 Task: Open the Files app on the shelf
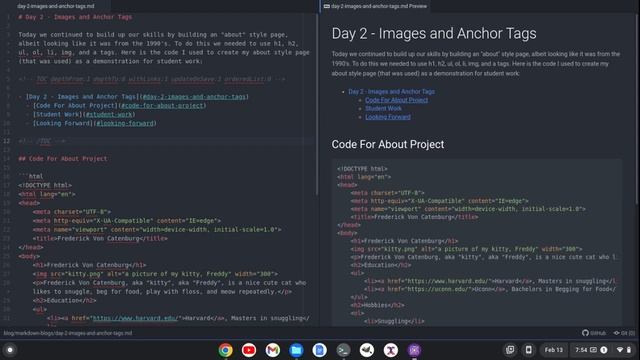[x=296, y=350]
